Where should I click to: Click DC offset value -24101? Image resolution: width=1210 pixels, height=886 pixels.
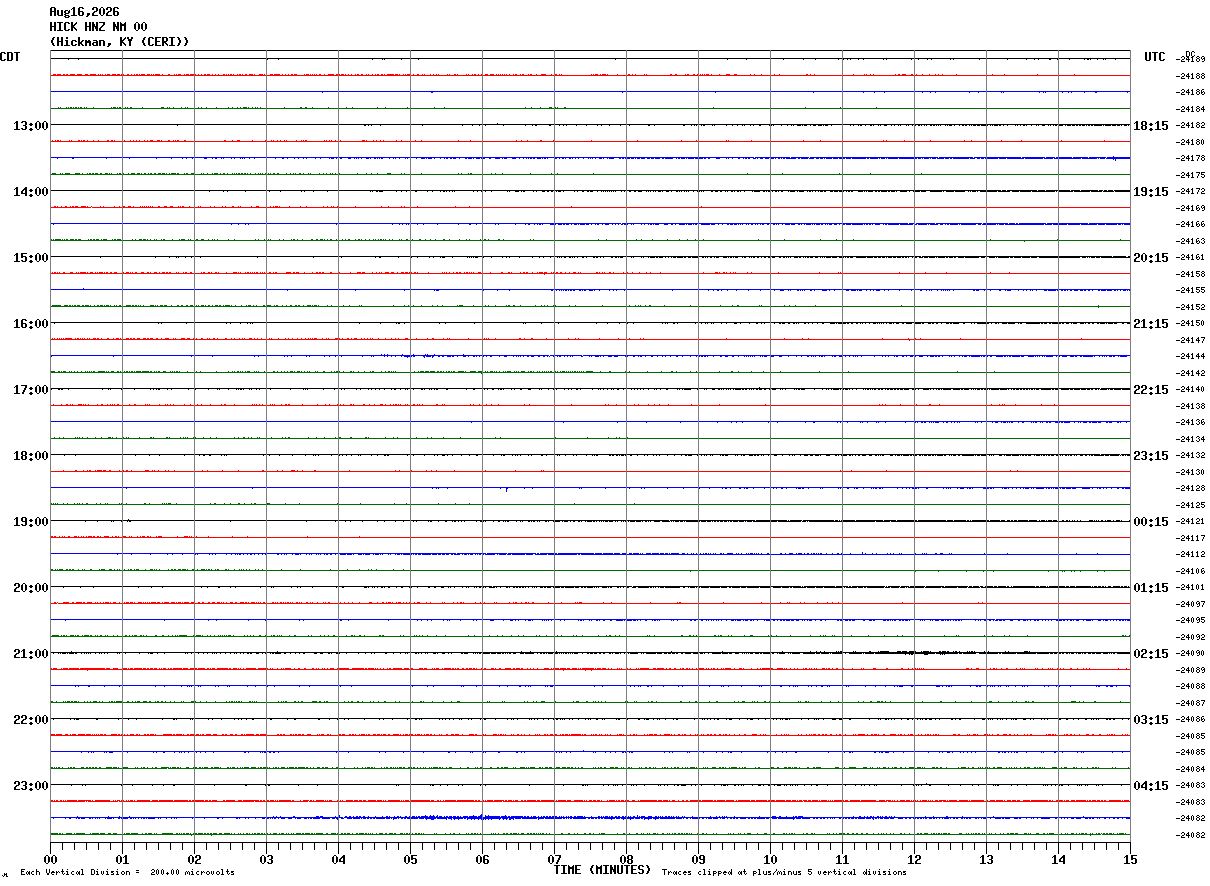pos(1190,587)
